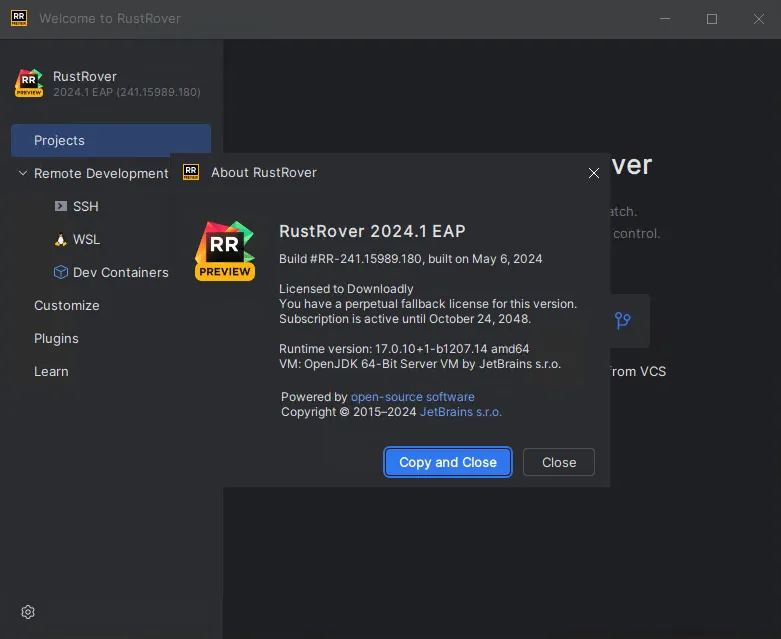Click the SSH terminal icon

[61, 206]
